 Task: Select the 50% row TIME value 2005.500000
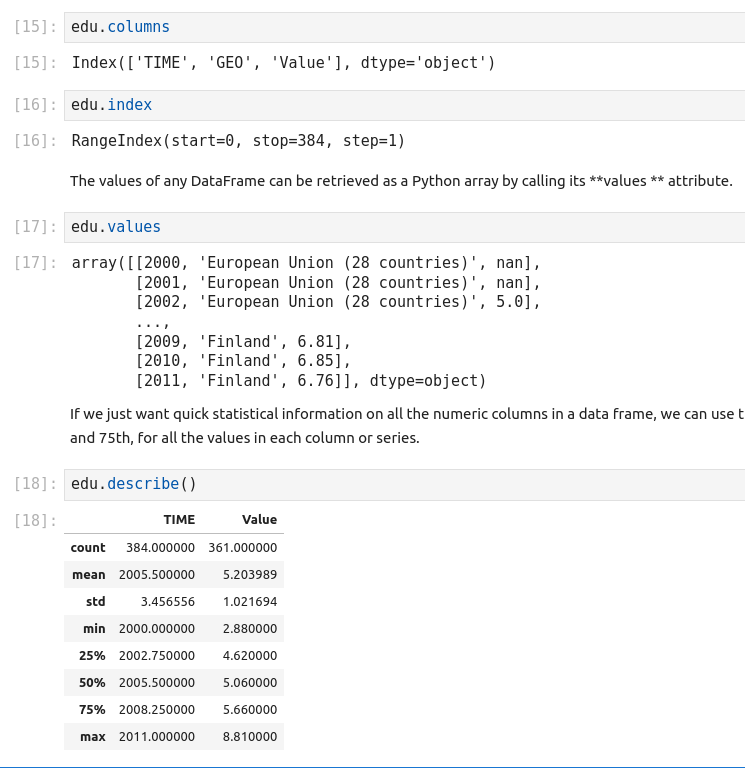click(156, 683)
